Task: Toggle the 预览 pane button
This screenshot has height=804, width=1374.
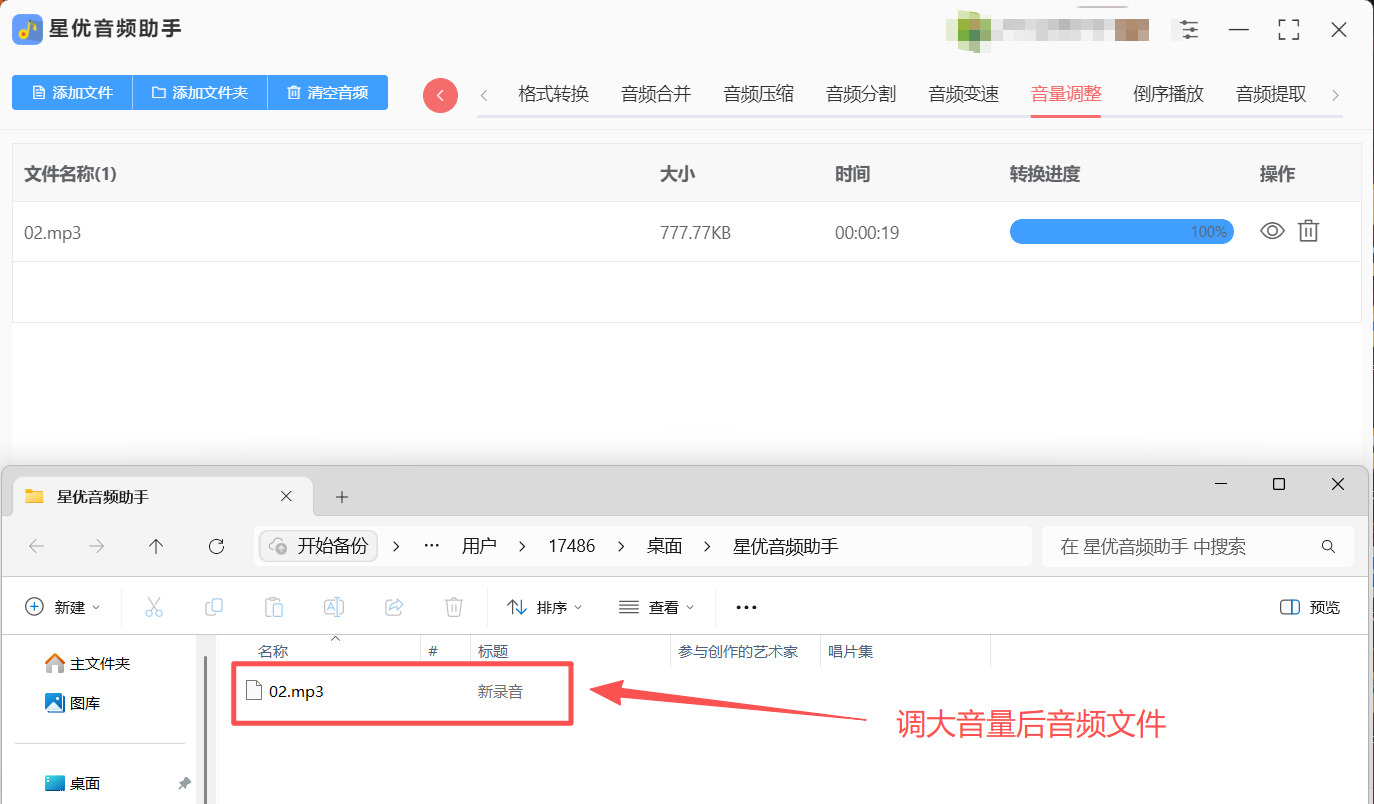Action: tap(1310, 607)
